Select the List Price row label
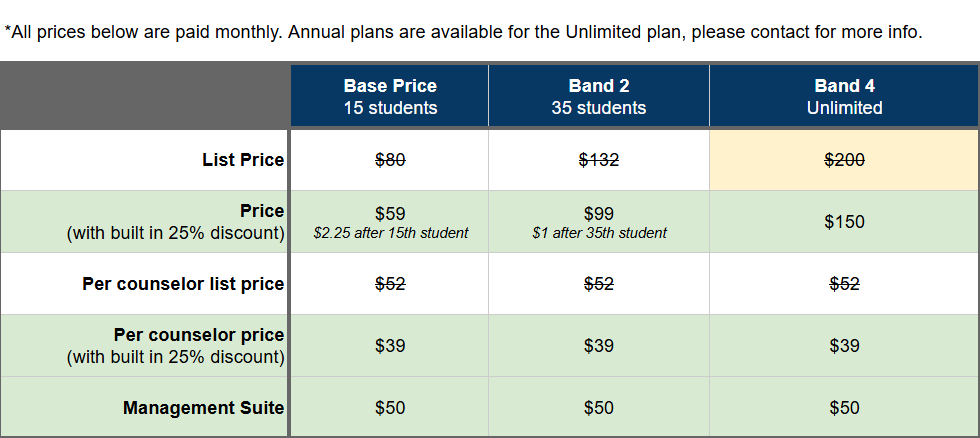 (243, 160)
